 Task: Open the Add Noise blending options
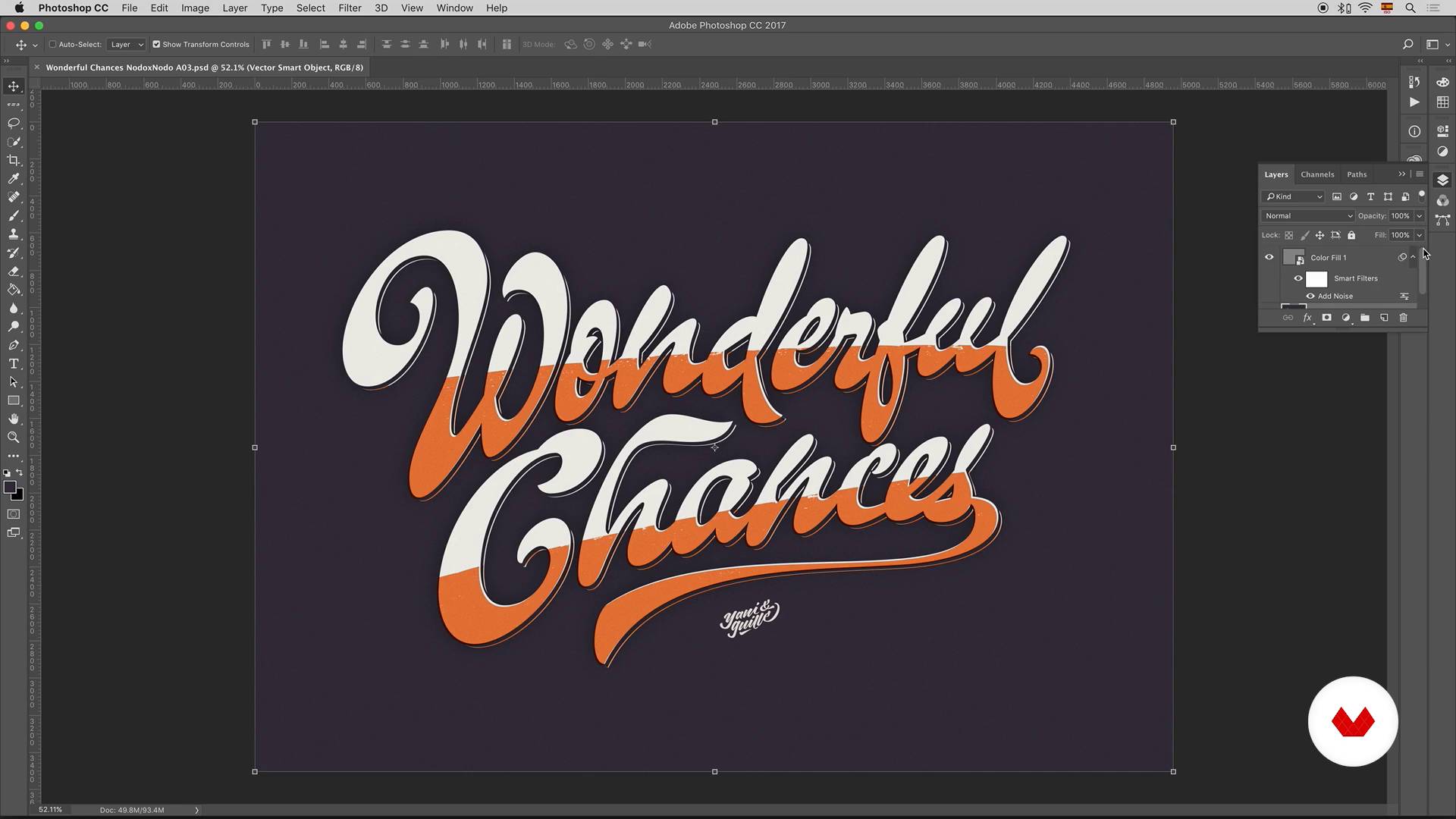coord(1404,297)
